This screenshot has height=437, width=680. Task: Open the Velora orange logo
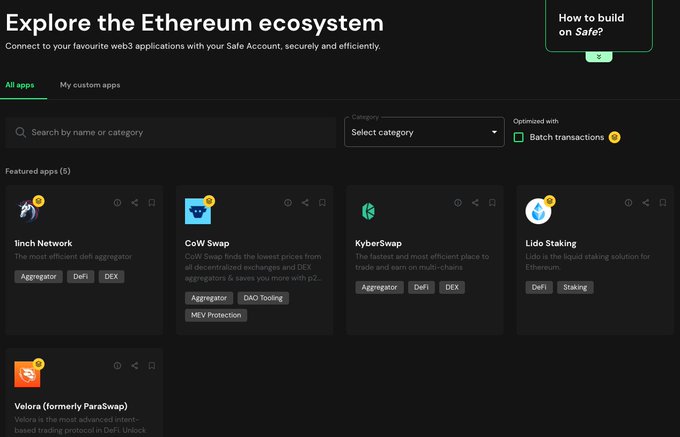coord(27,374)
